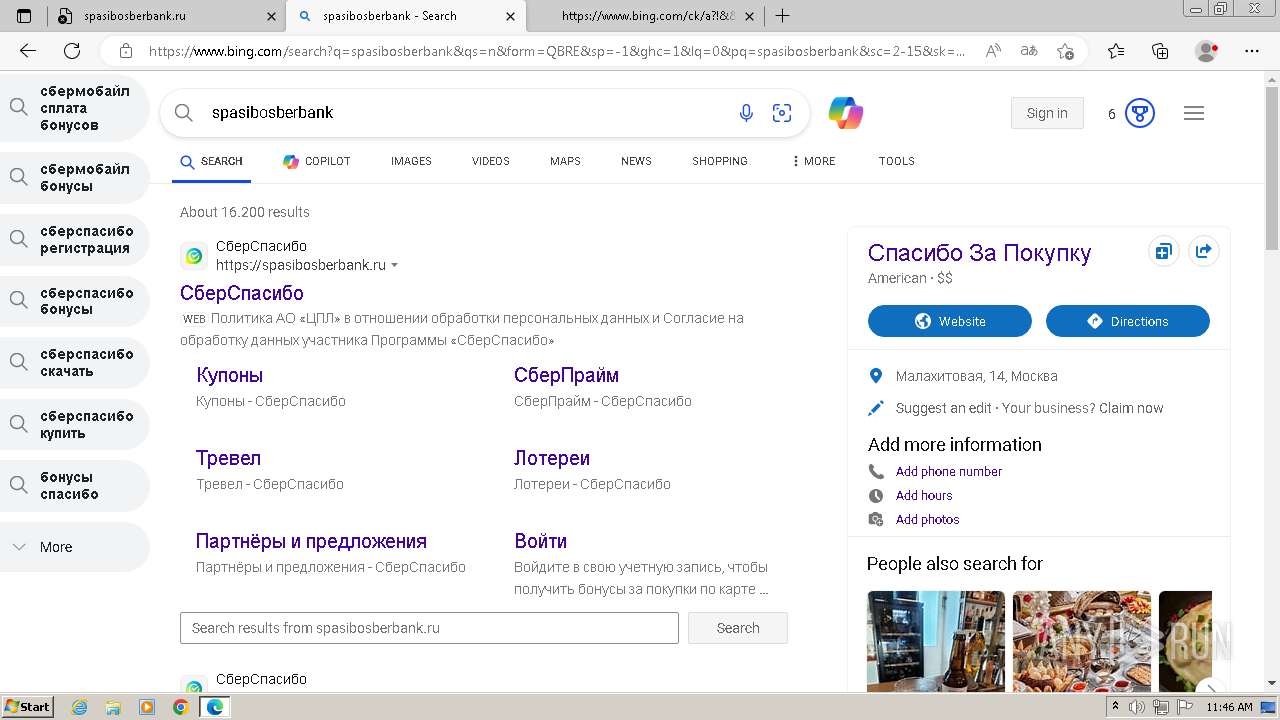Launch Chrome from the taskbar
The height and width of the screenshot is (720, 1280).
180,707
